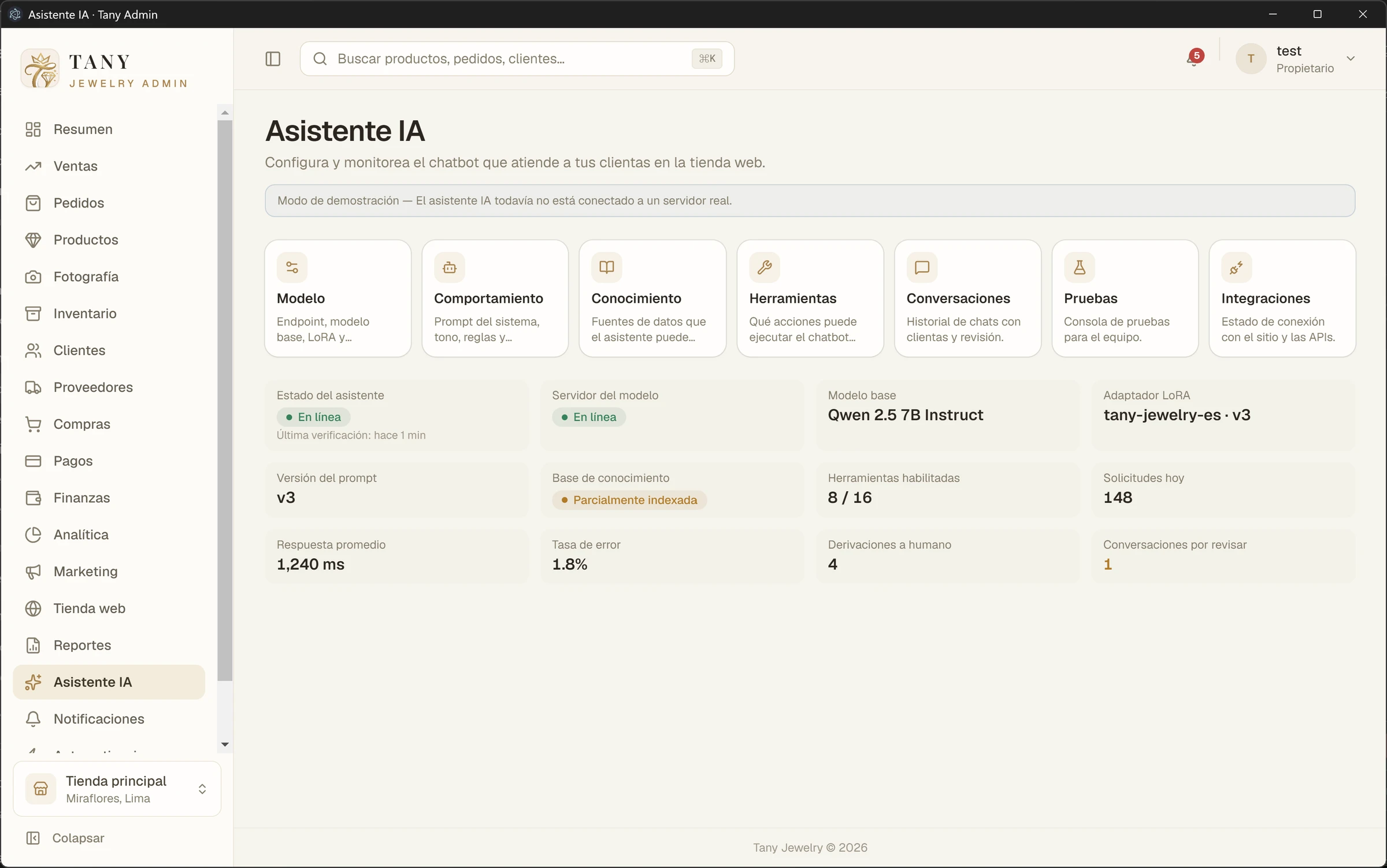
Task: Click the Integraciones plug icon
Action: point(1236,268)
